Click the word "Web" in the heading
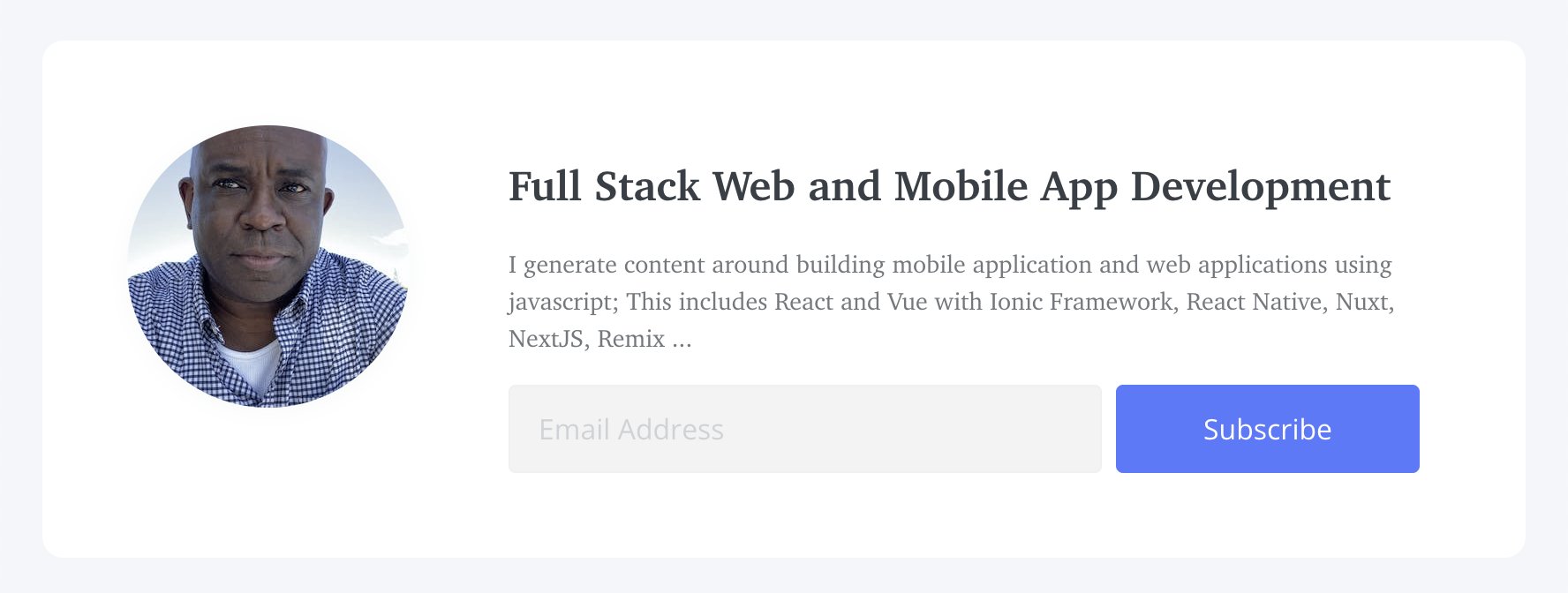The image size is (1568, 593). pyautogui.click(x=753, y=187)
